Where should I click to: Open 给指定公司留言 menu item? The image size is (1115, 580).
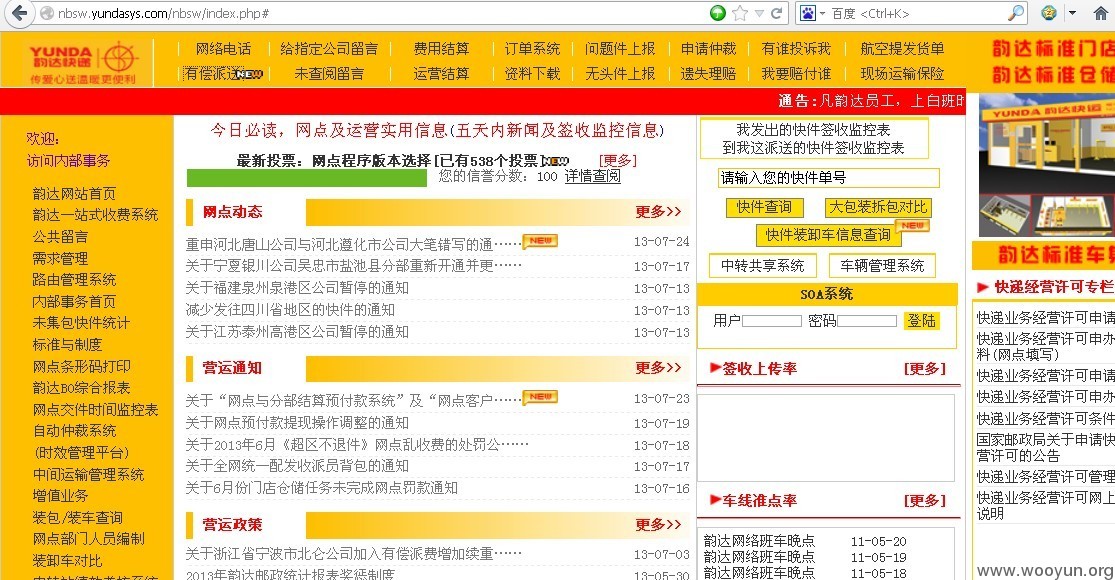click(329, 49)
